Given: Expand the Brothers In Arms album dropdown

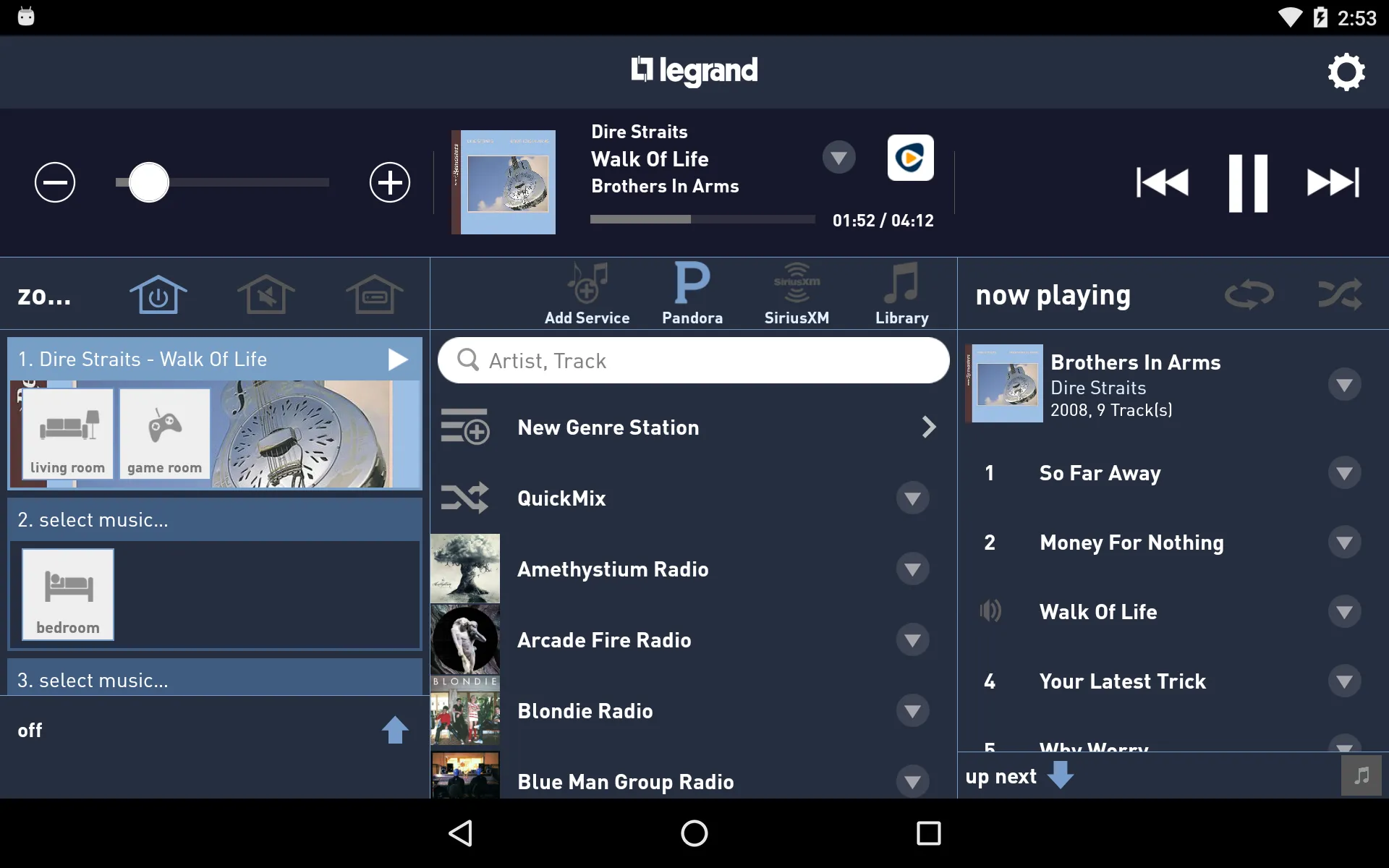Looking at the screenshot, I should click(1345, 384).
